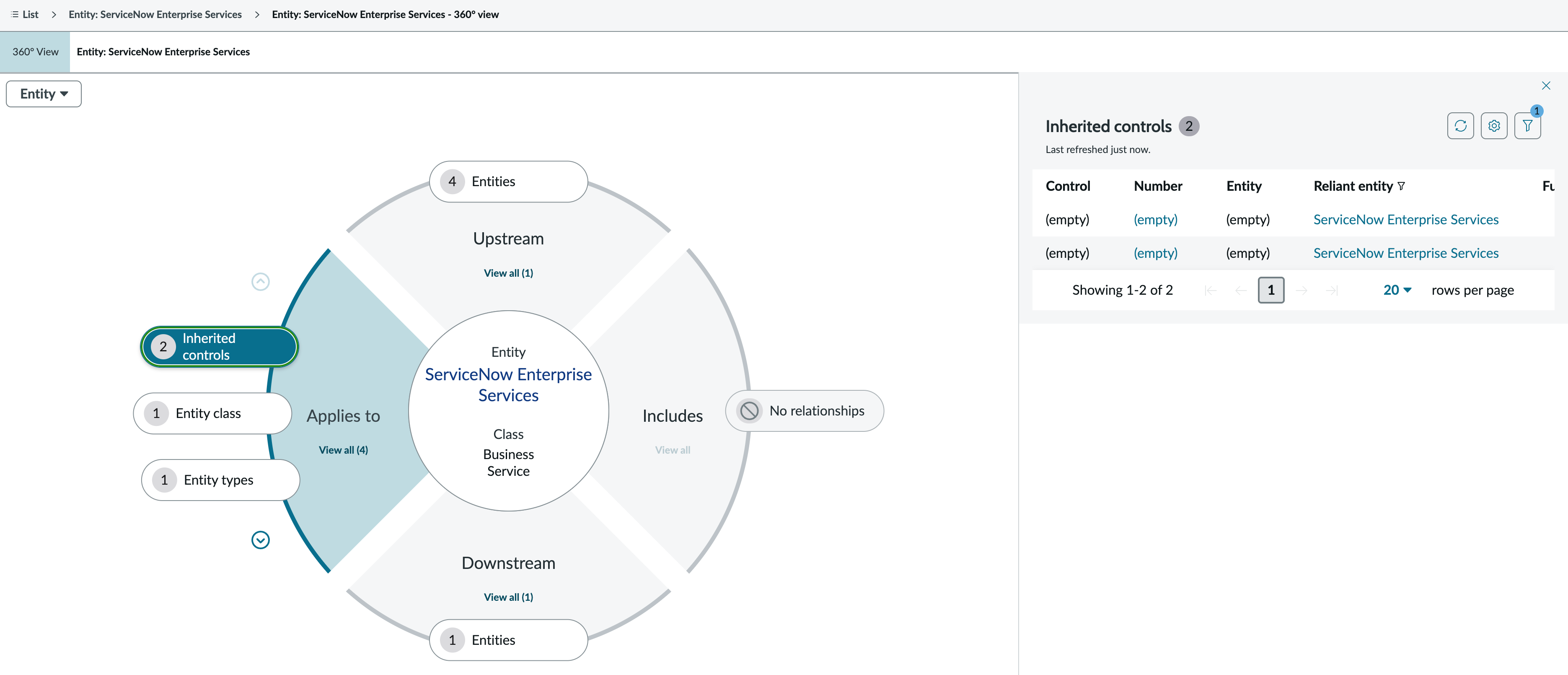Image resolution: width=1568 pixels, height=675 pixels.
Task: Change the rows per page dropdown
Action: pyautogui.click(x=1397, y=291)
